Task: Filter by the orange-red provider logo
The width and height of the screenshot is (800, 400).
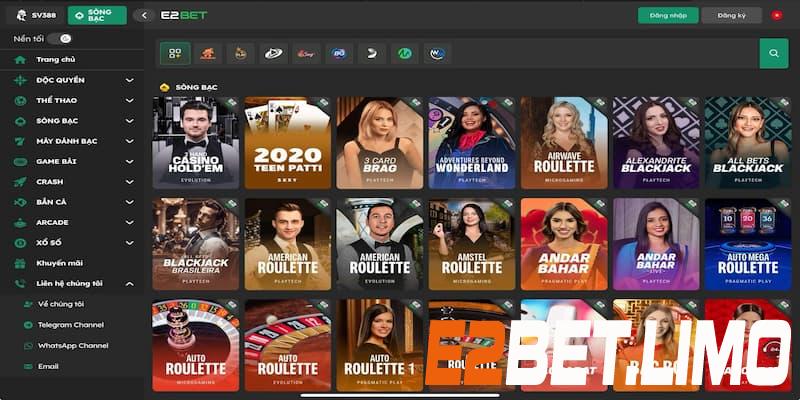Action: [208, 53]
